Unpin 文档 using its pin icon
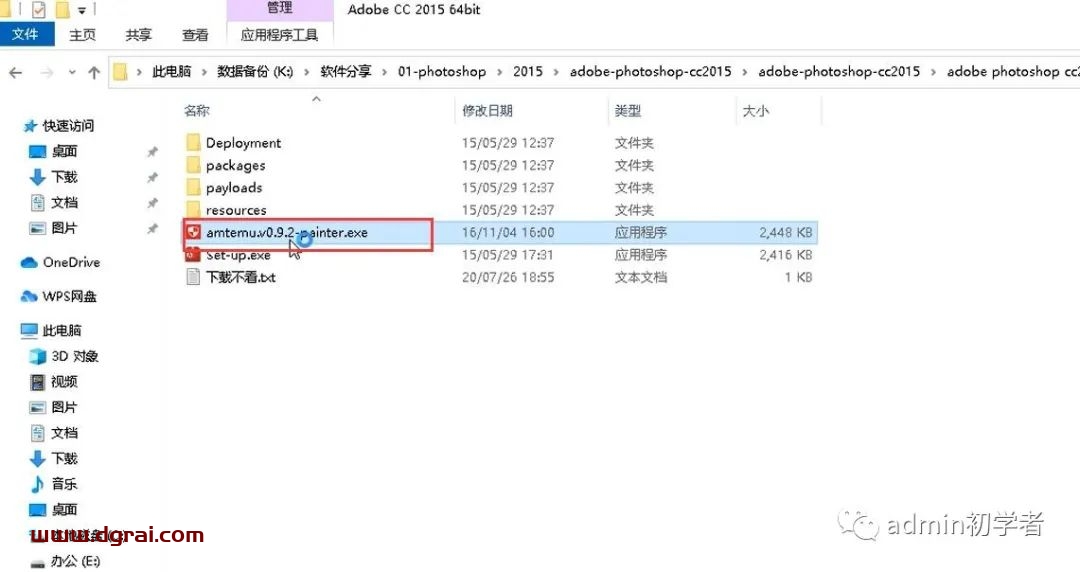This screenshot has width=1080, height=572. pos(152,203)
